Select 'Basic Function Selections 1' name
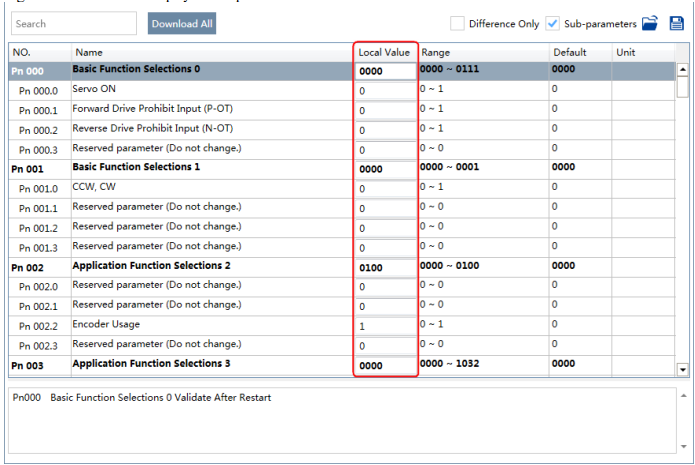The image size is (695, 465). (x=136, y=167)
